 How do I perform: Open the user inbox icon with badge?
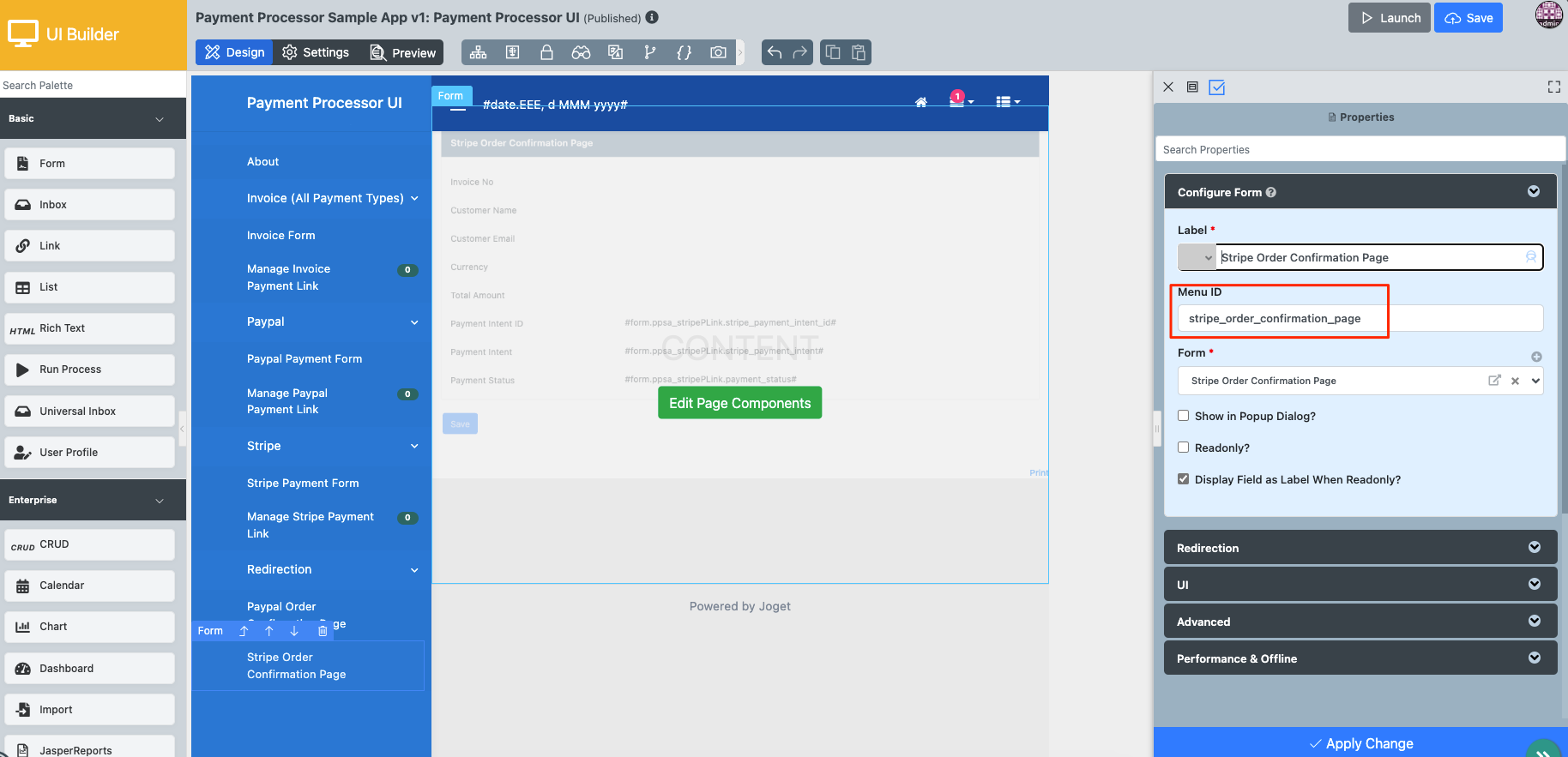click(x=961, y=99)
